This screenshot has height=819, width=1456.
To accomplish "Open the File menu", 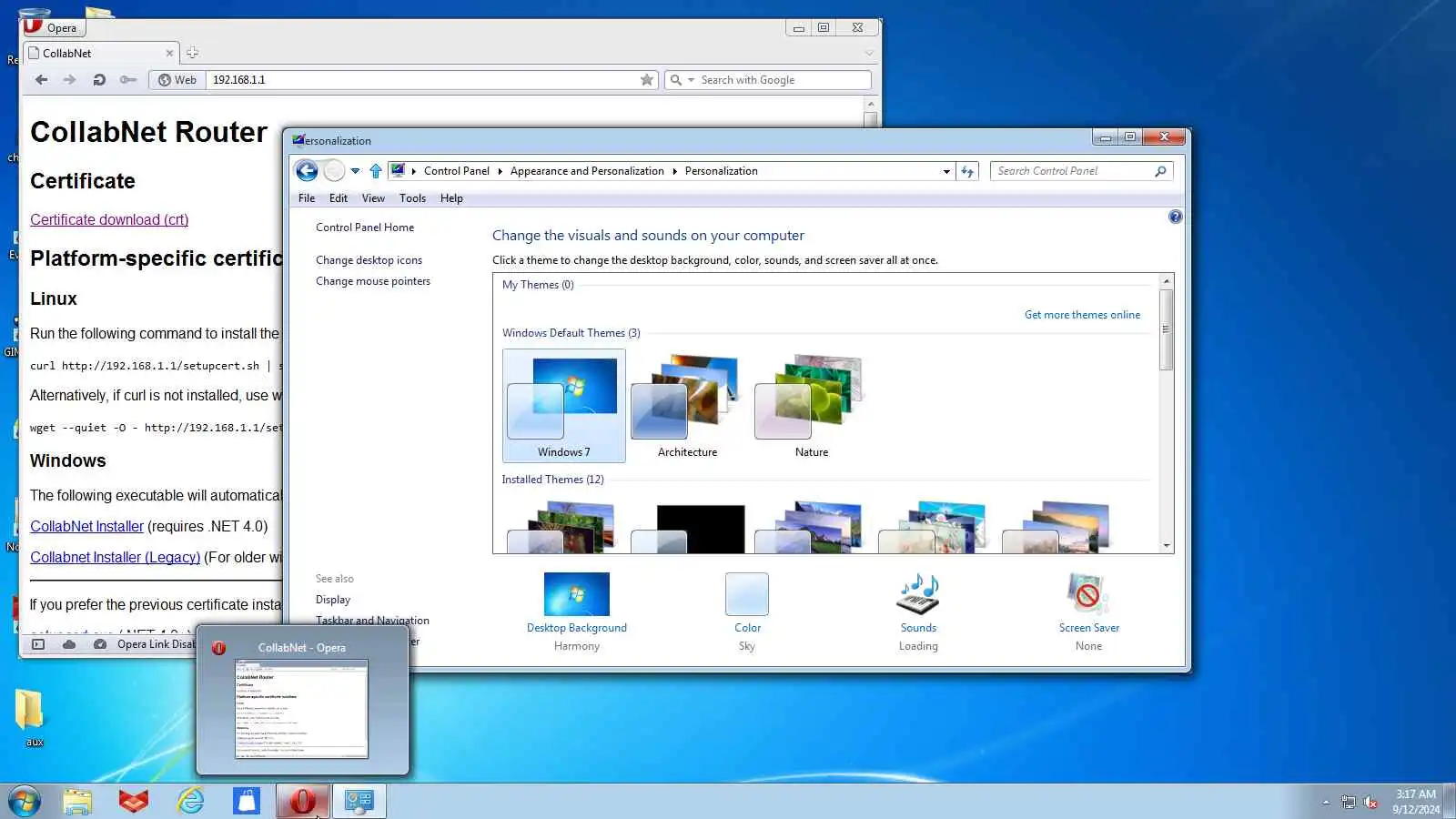I will click(307, 198).
